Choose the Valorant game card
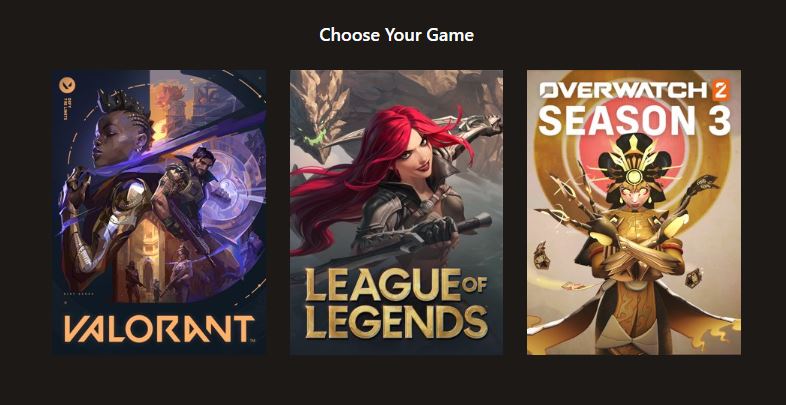 pos(159,213)
